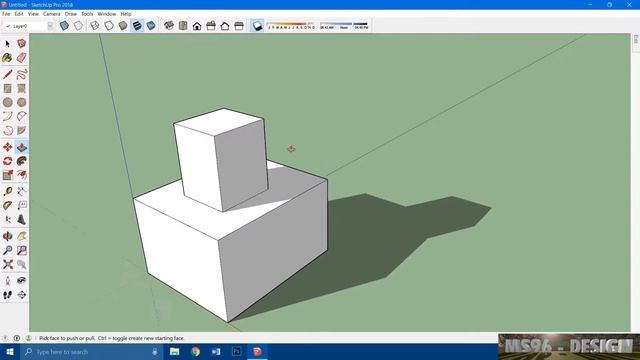Image resolution: width=640 pixels, height=360 pixels.
Task: Switch to Top standard view
Action: (x=183, y=26)
